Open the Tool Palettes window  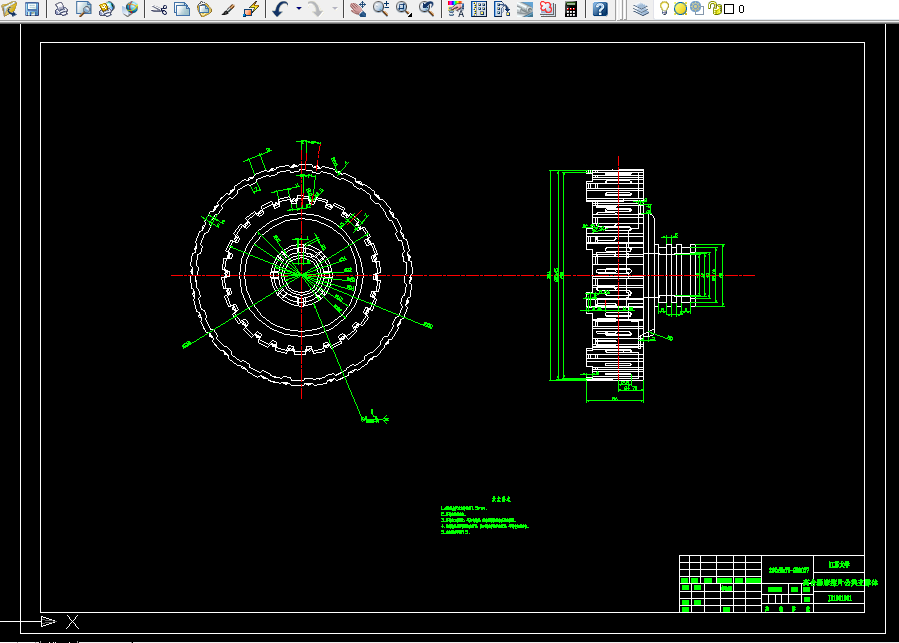pyautogui.click(x=502, y=9)
